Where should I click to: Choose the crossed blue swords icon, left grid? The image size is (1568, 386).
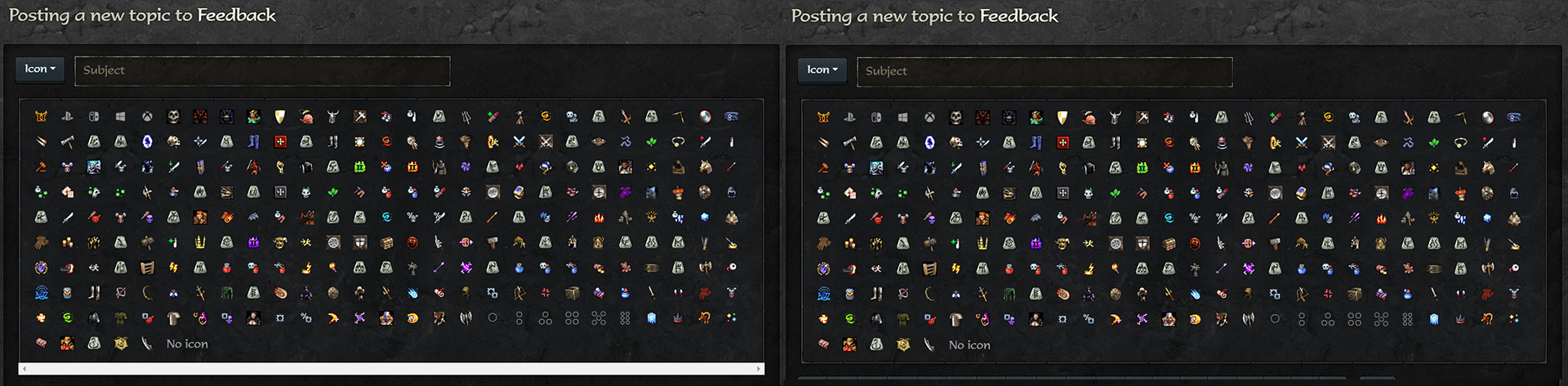519,142
